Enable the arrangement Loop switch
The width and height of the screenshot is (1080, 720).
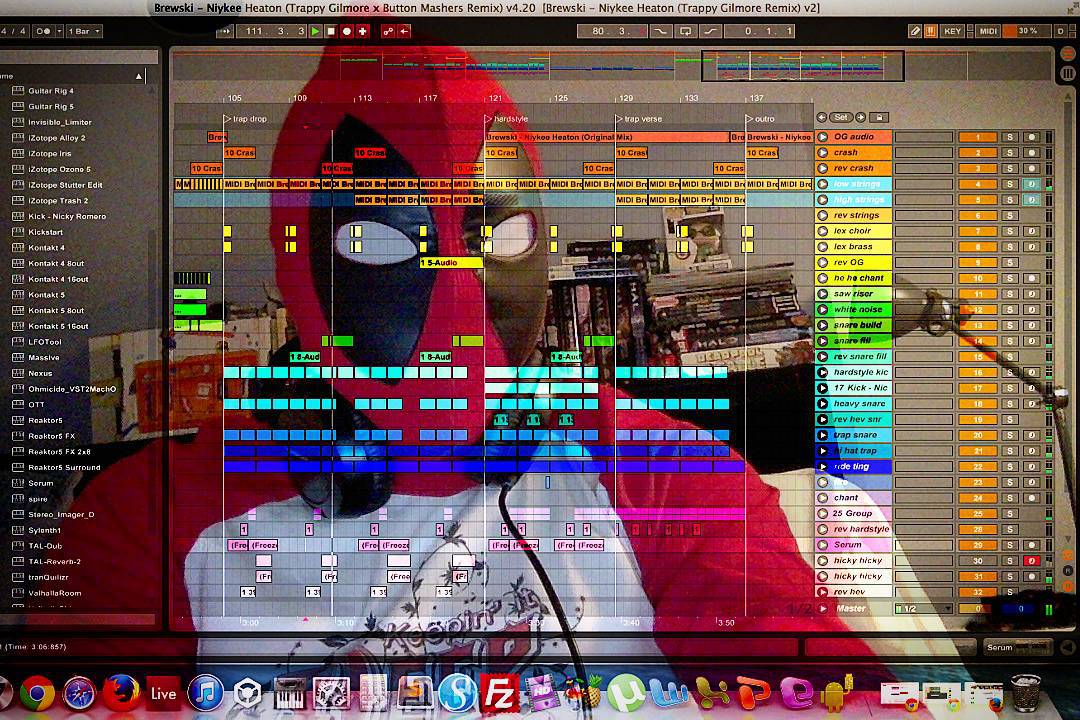point(685,31)
